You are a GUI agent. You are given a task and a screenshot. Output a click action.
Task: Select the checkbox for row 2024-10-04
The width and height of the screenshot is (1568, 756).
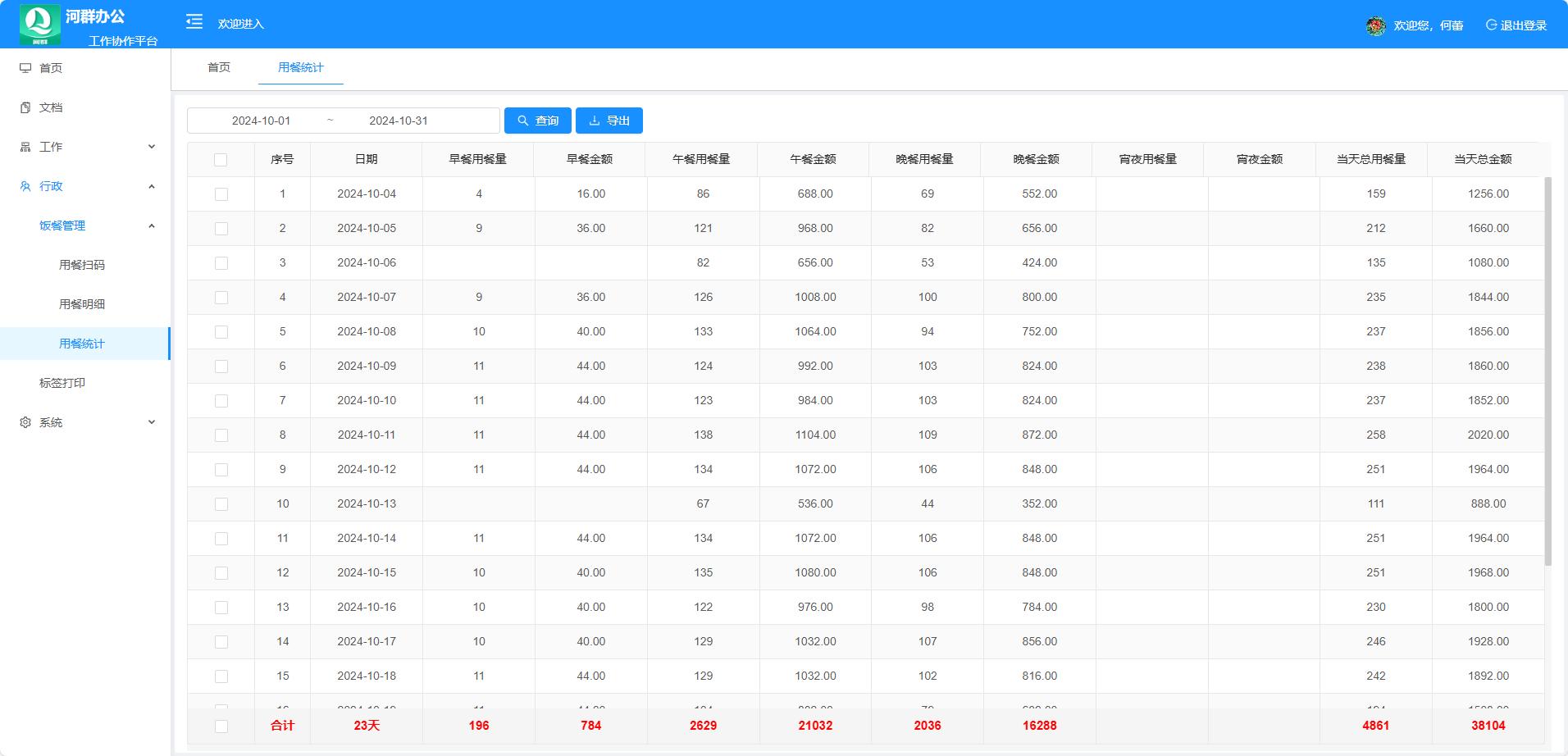(221, 194)
